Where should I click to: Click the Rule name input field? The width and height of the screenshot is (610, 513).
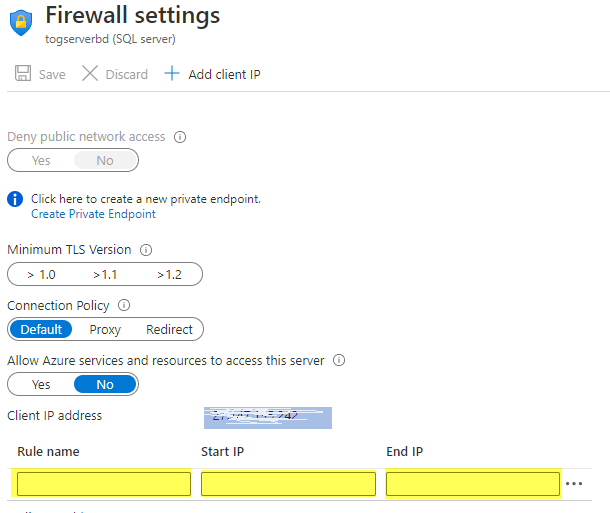[104, 484]
